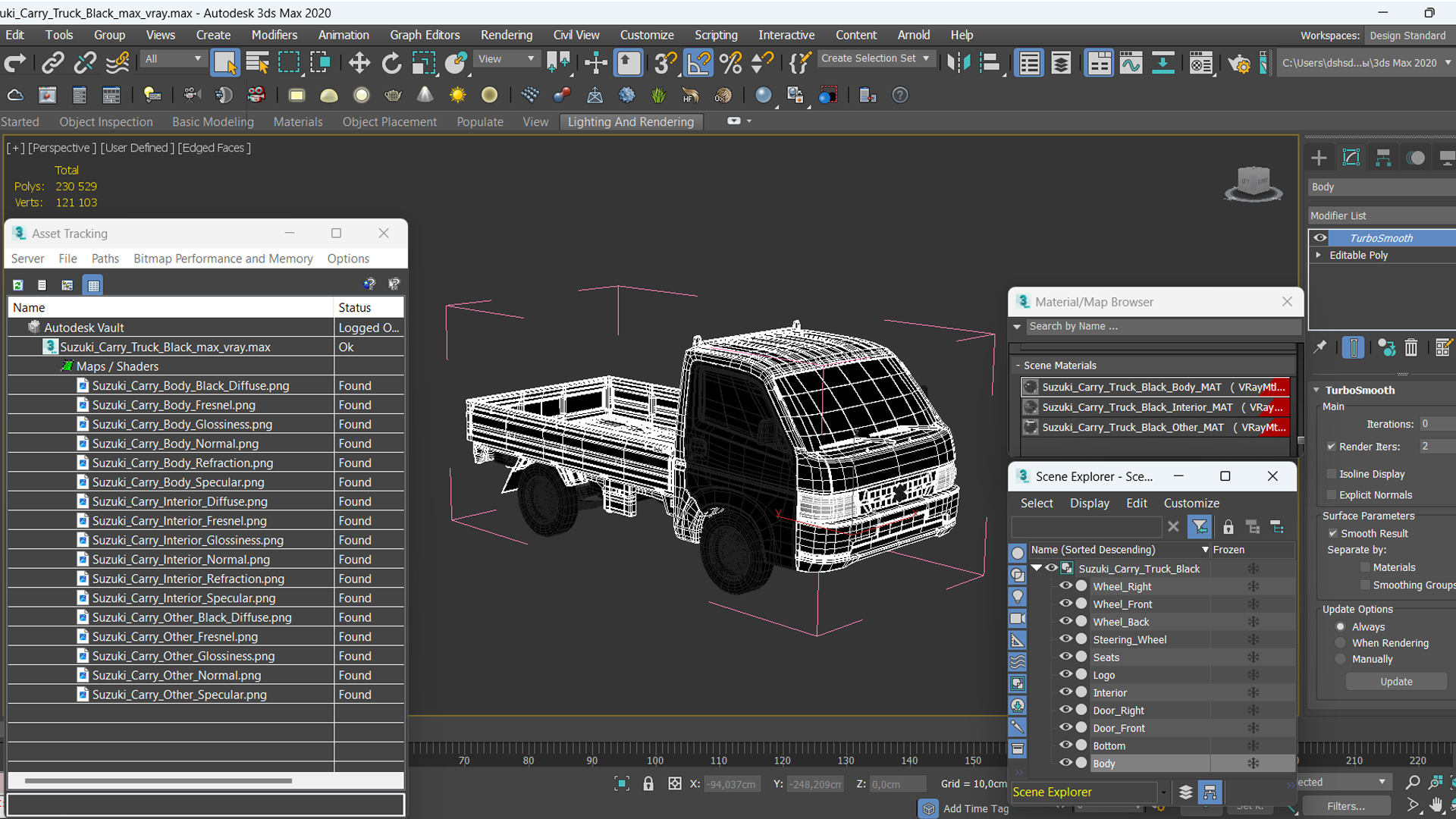Activate the Select Object tool
1456x819 pixels.
point(224,63)
